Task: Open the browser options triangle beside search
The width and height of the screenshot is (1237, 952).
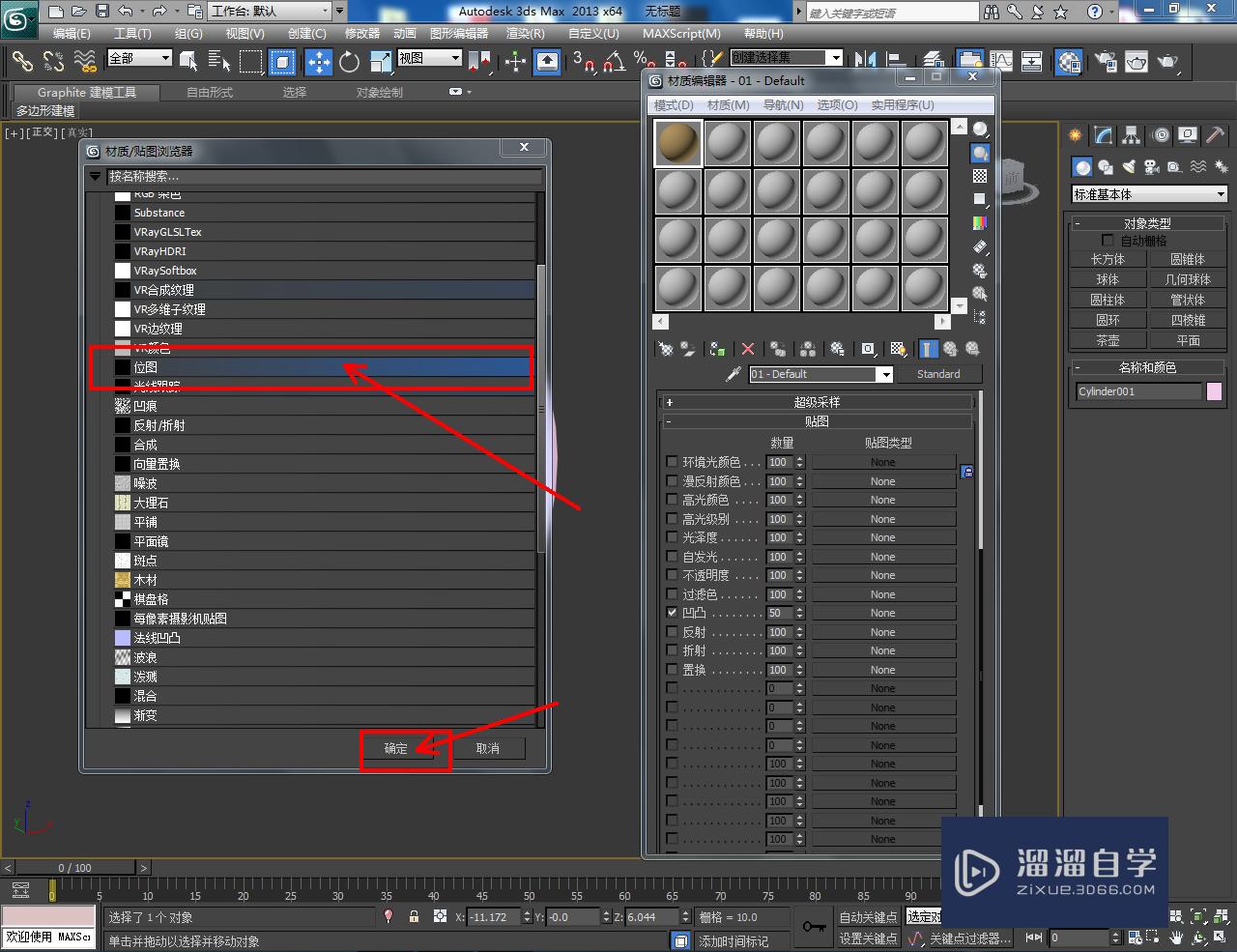Action: coord(95,177)
